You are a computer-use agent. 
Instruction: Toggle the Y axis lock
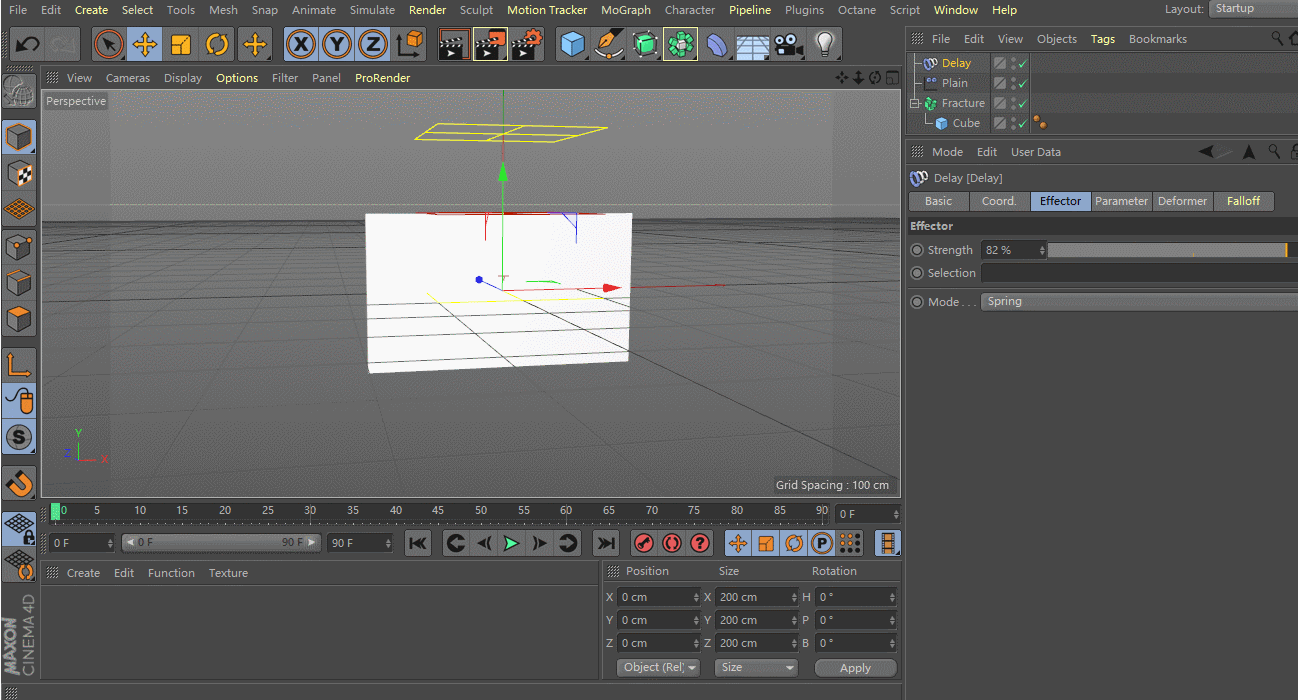coord(337,45)
